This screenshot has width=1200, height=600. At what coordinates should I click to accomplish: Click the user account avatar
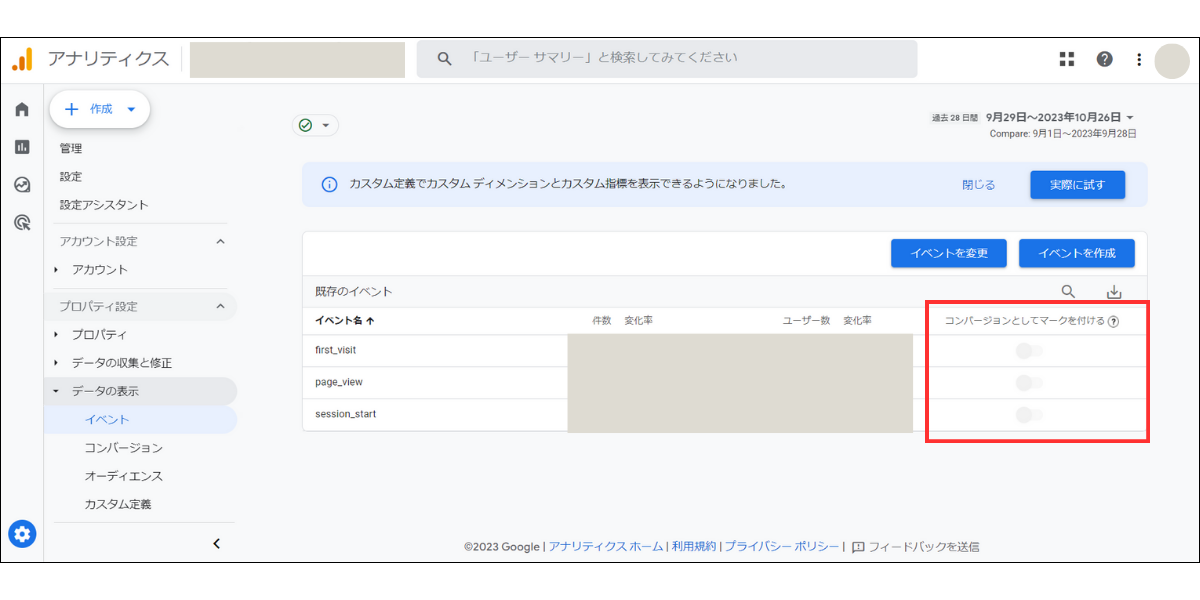(1171, 60)
